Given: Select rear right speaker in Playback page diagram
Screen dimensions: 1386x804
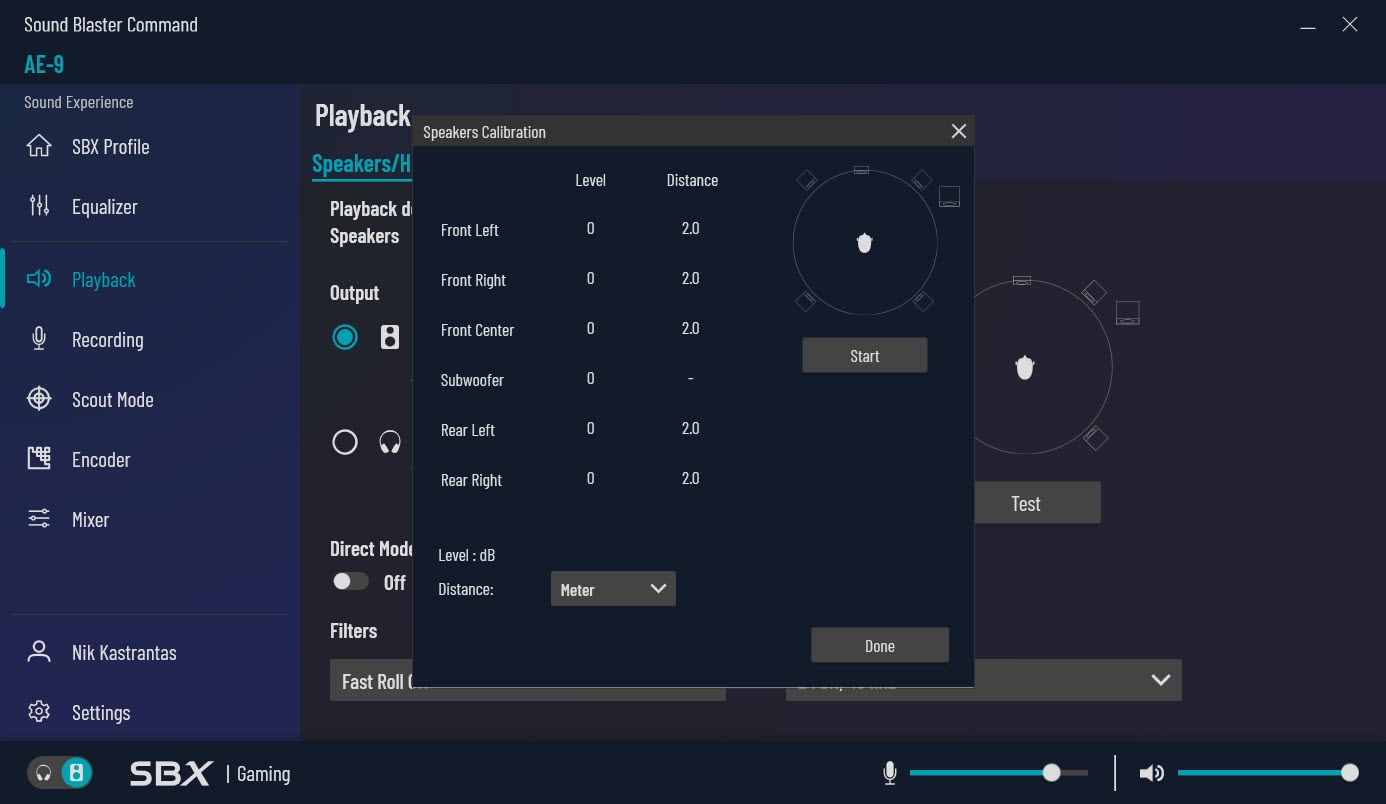Looking at the screenshot, I should [x=1095, y=437].
